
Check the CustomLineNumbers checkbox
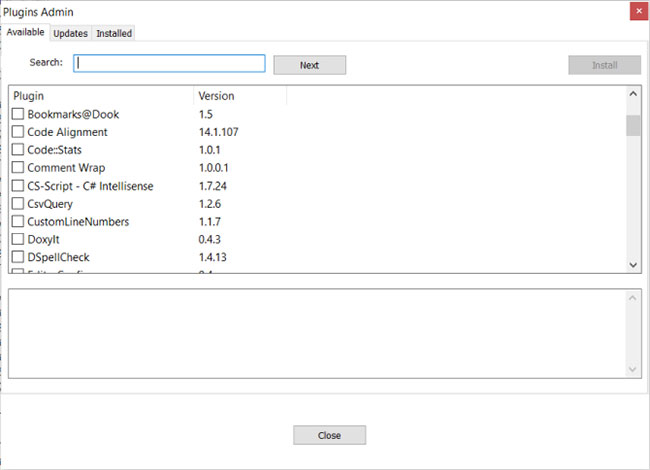[x=18, y=221]
